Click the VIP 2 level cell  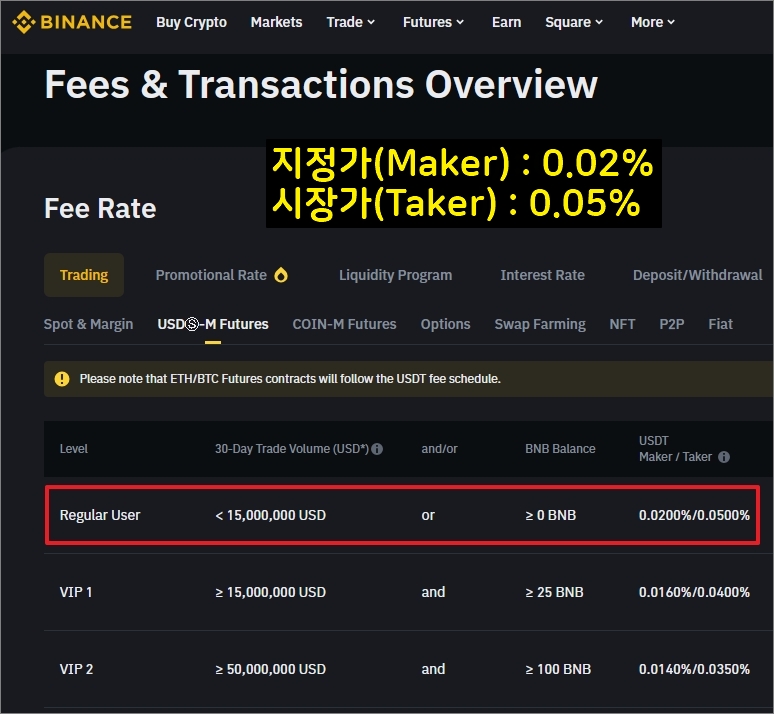pyautogui.click(x=77, y=669)
